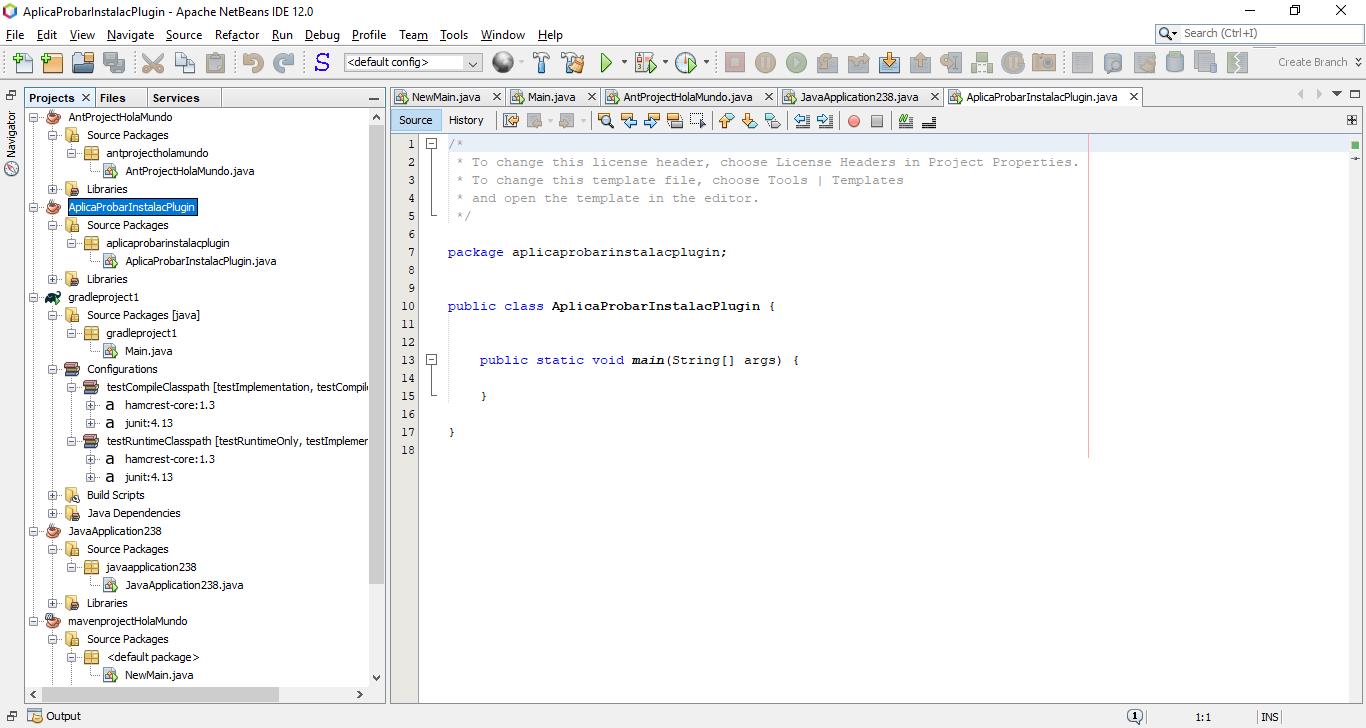The width and height of the screenshot is (1366, 728).
Task: Collapse main method code fold at line 13
Action: pyautogui.click(x=432, y=360)
